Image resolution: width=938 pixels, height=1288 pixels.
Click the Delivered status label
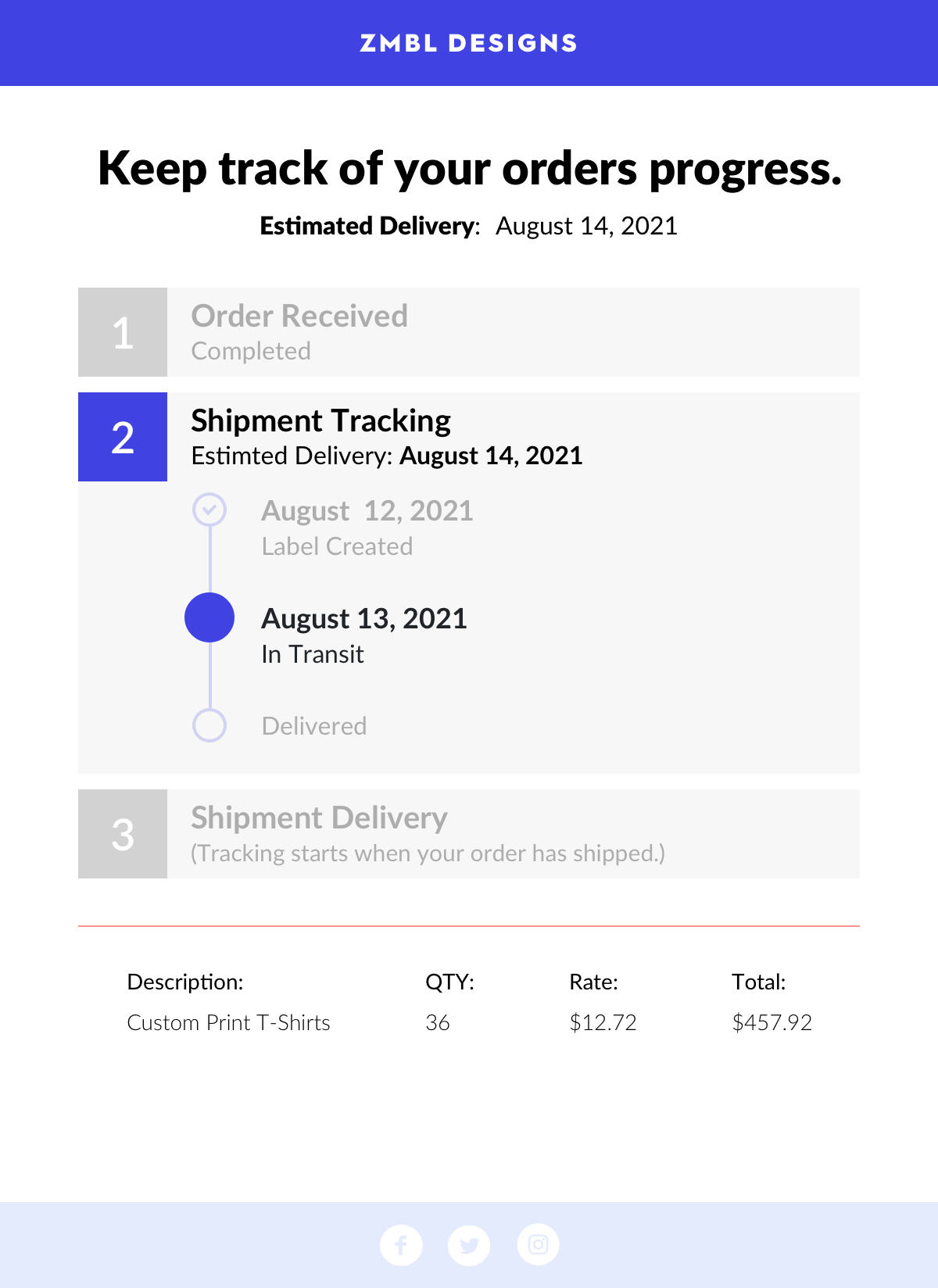point(314,726)
